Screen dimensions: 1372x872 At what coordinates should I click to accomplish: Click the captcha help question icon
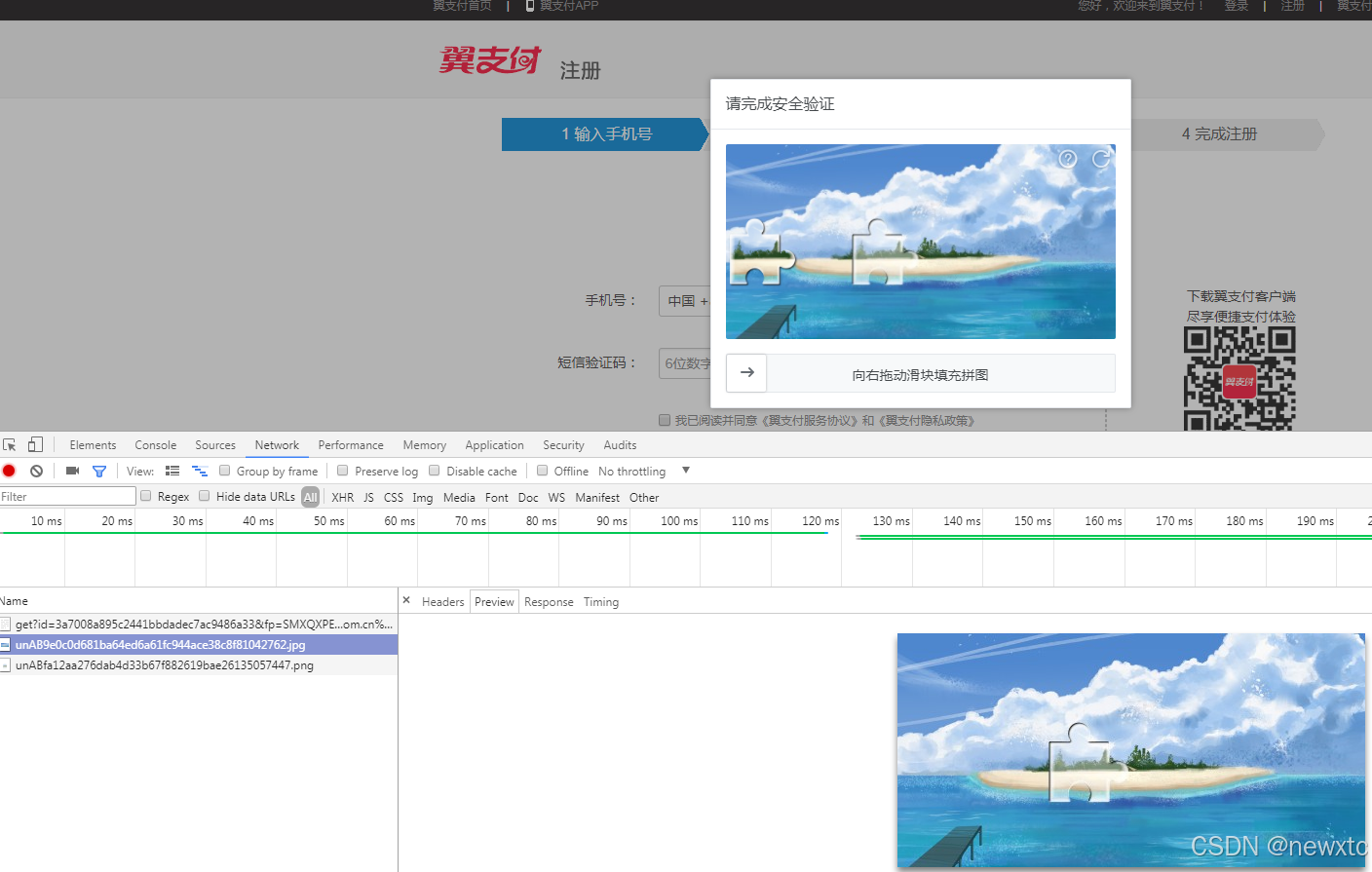pos(1068,159)
